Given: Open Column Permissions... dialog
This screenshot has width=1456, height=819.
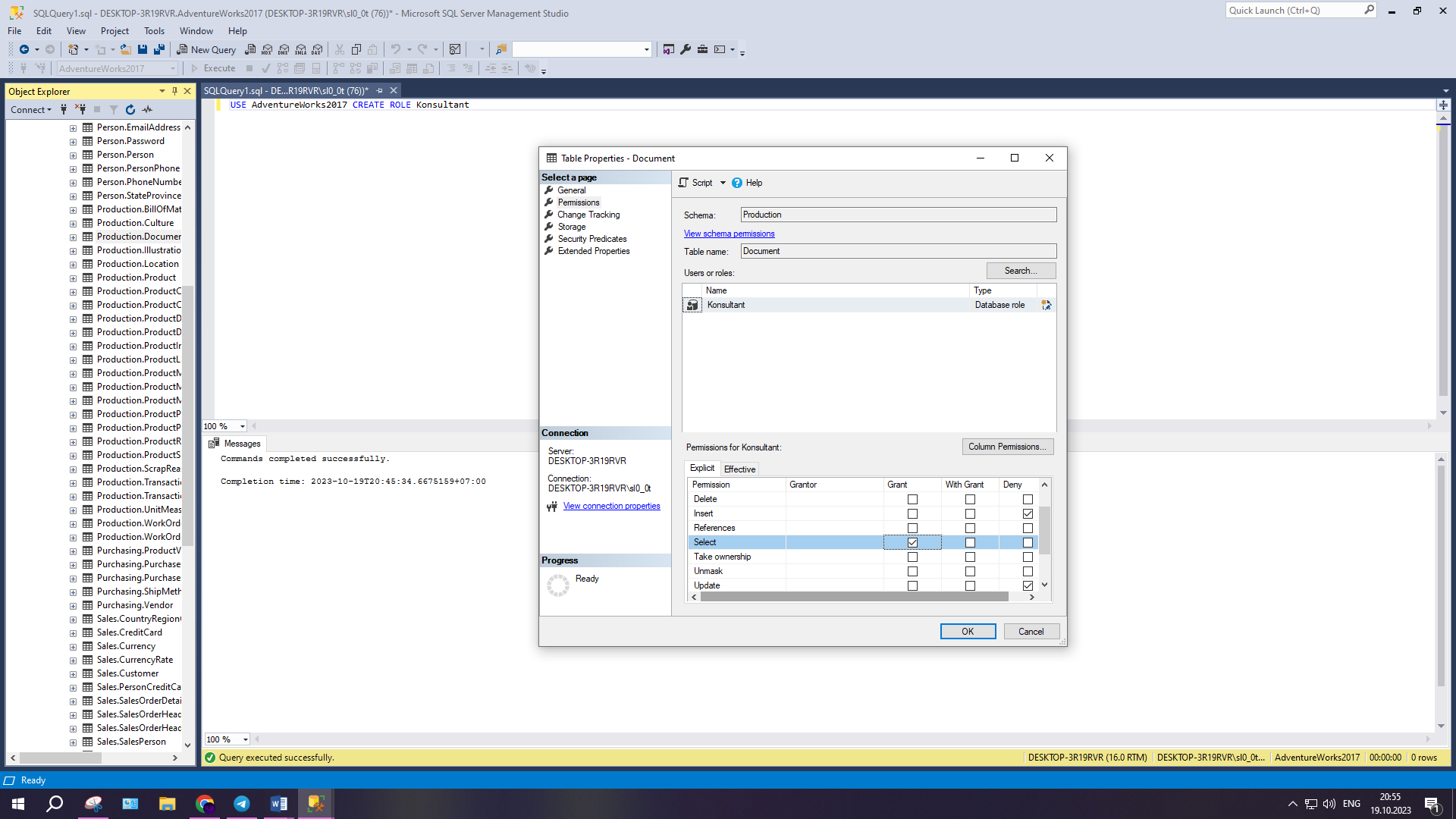Looking at the screenshot, I should coord(1007,447).
